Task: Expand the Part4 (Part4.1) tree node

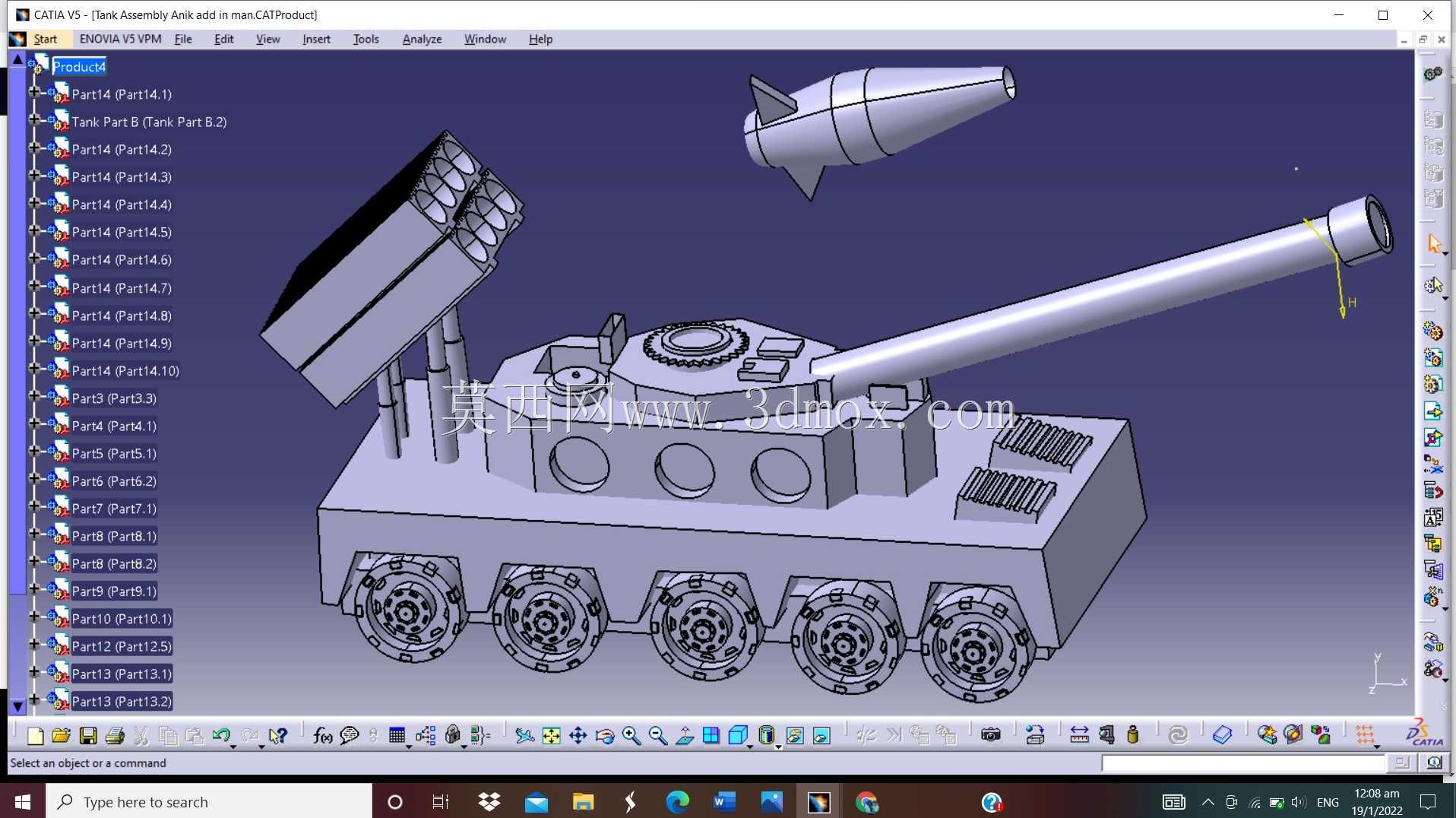Action: [33, 423]
